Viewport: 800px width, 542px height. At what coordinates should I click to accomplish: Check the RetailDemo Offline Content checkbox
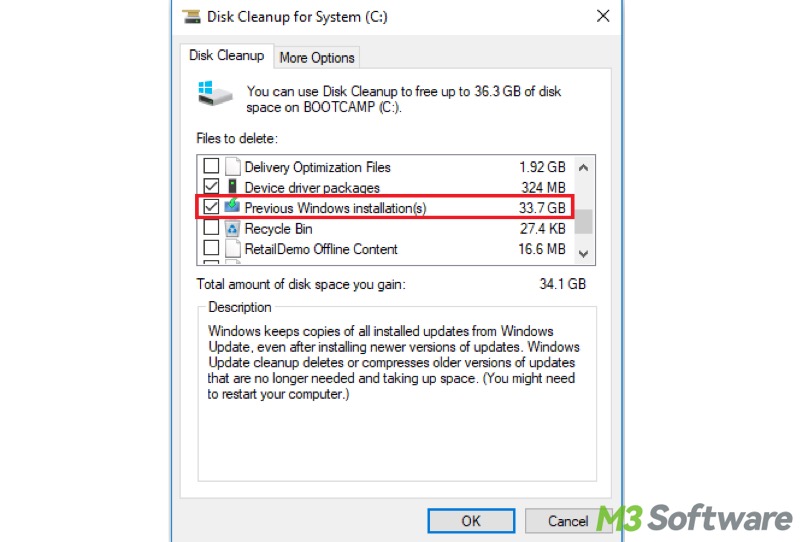pyautogui.click(x=211, y=248)
